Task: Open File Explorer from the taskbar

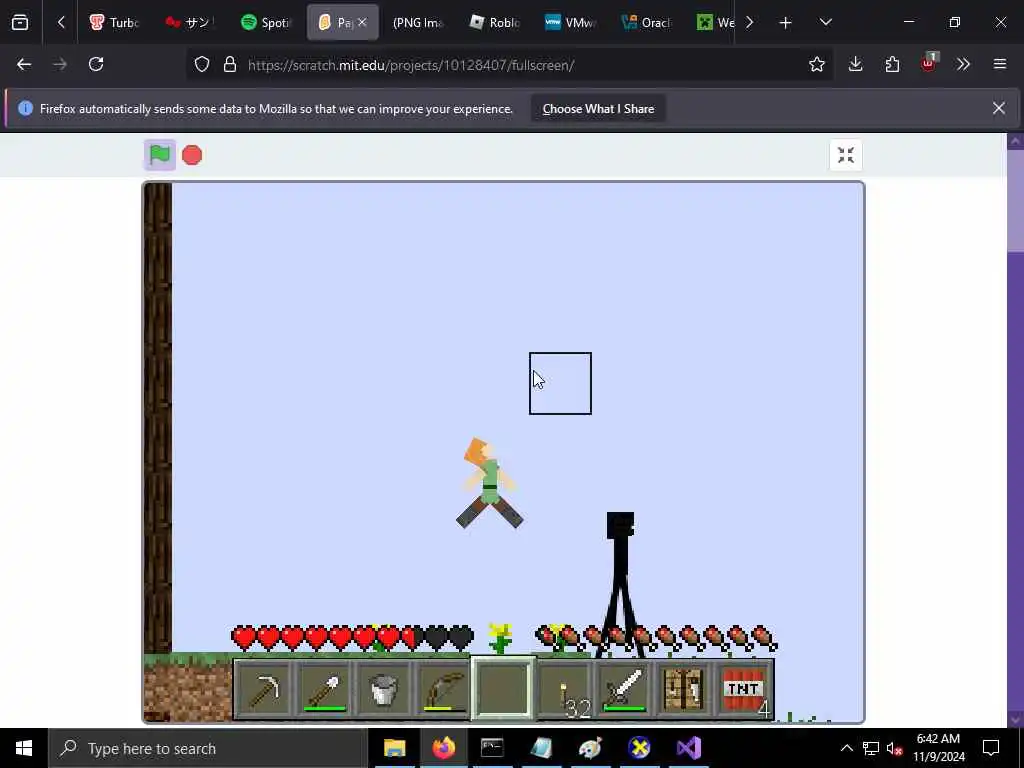Action: [x=394, y=748]
